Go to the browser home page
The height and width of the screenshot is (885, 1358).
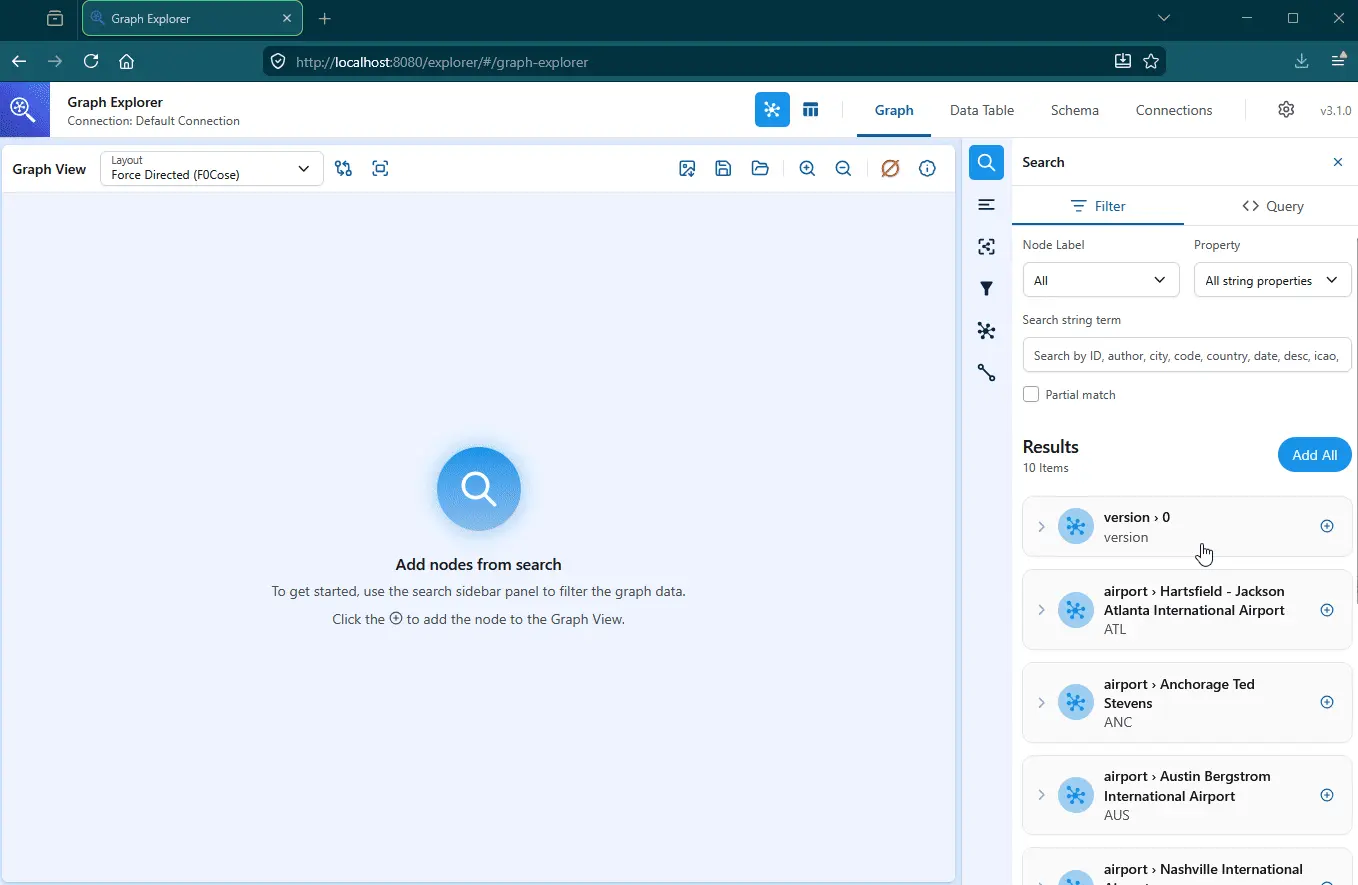coord(126,61)
